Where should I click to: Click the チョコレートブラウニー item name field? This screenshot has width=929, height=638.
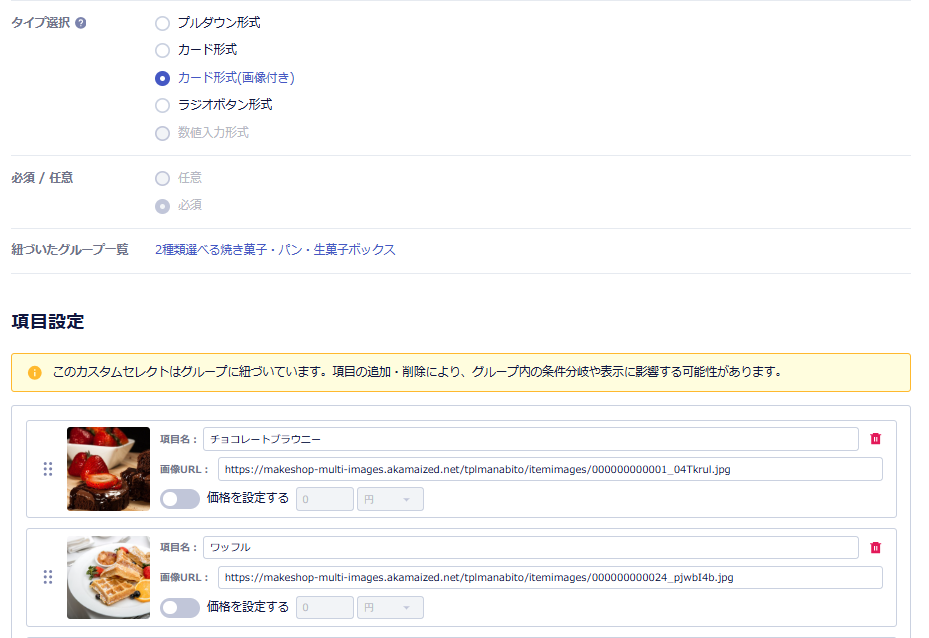tap(530, 439)
